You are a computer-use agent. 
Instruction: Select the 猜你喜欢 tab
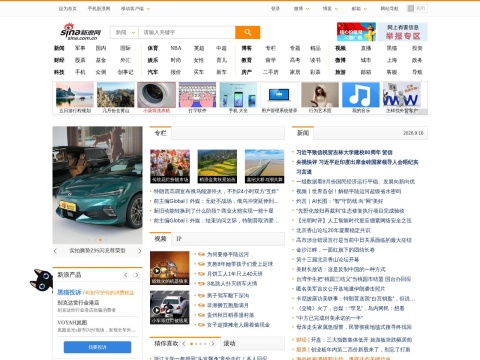coord(166,344)
